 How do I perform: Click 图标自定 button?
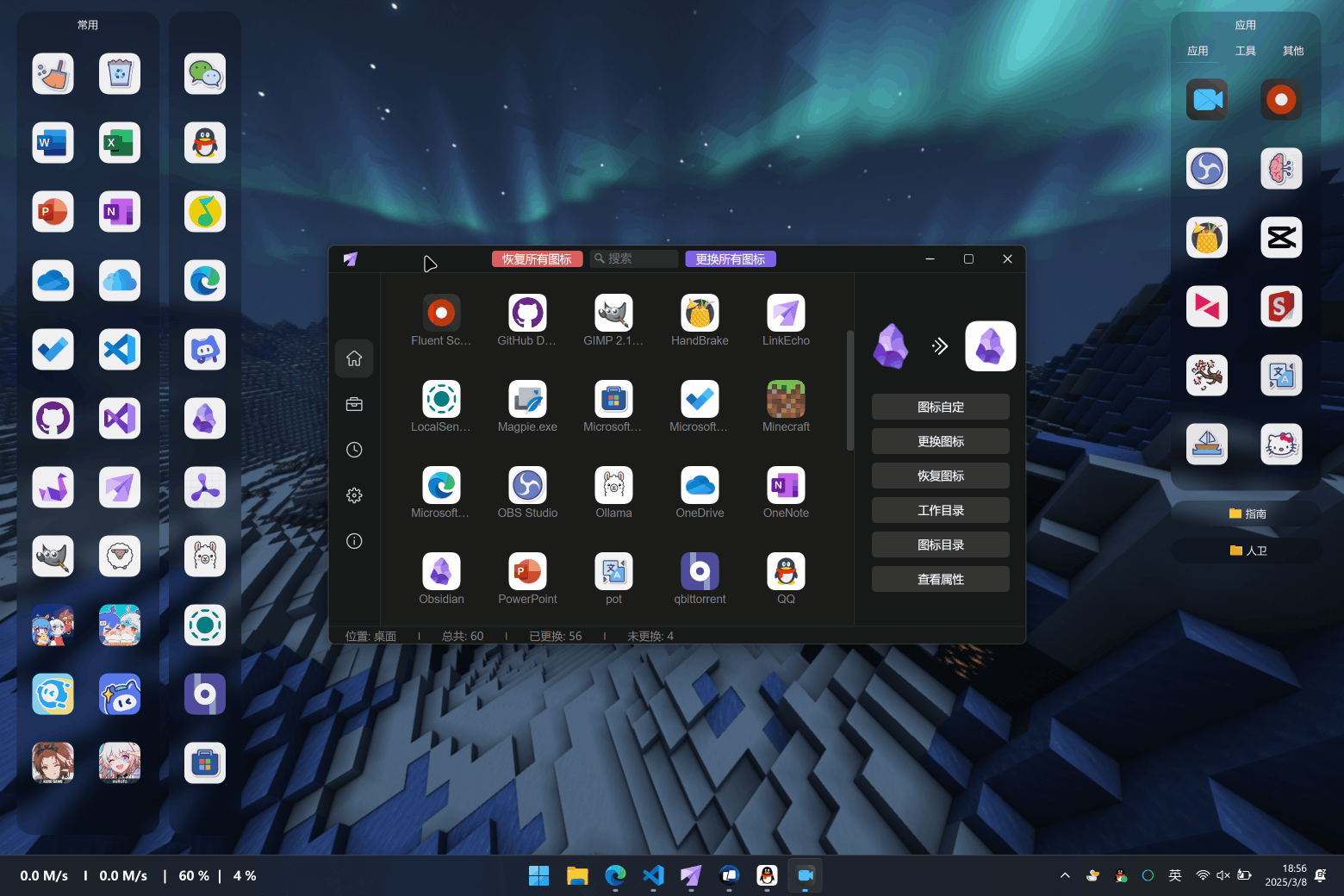[x=941, y=407]
